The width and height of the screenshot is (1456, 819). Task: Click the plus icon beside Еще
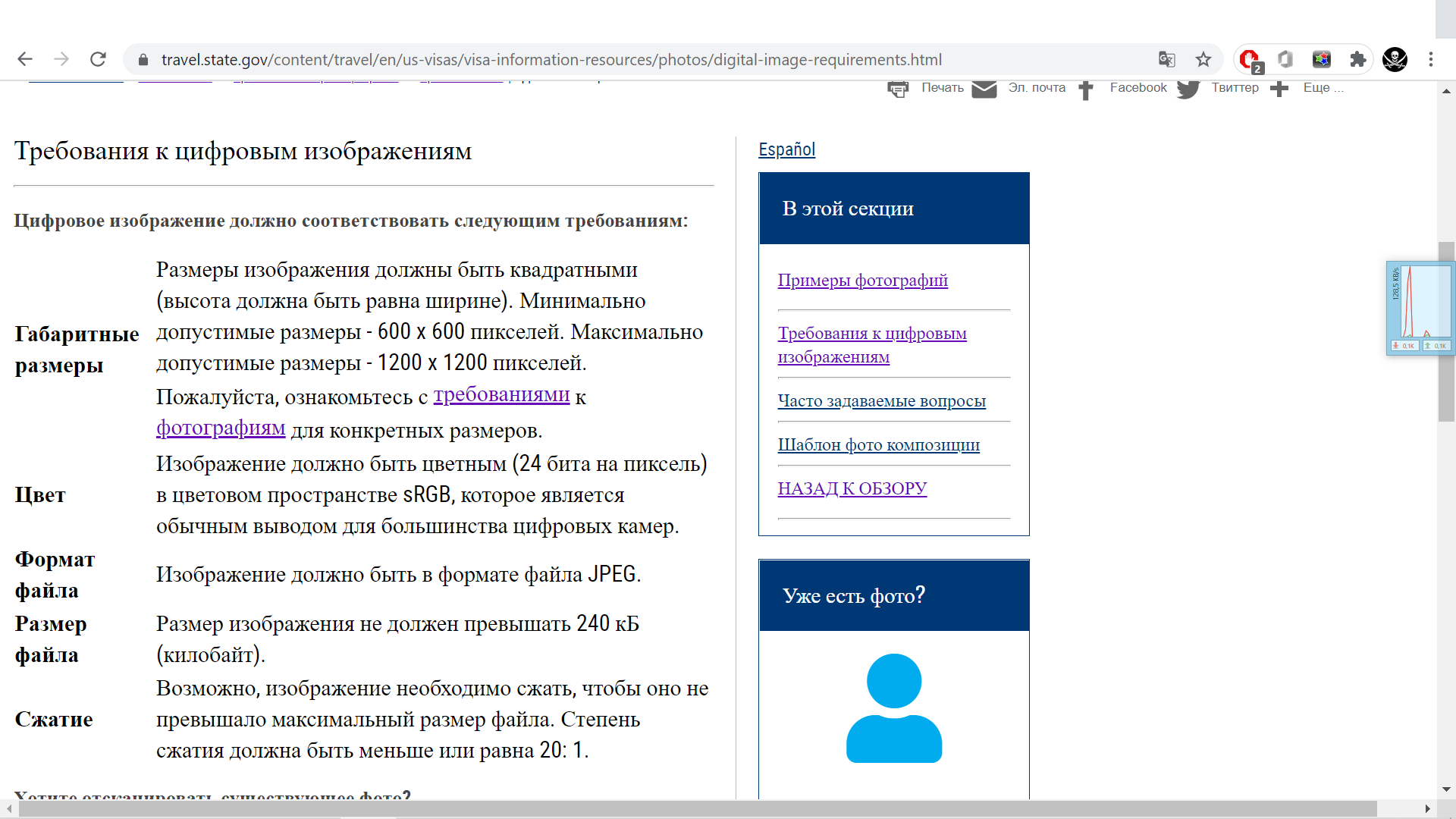(x=1279, y=89)
